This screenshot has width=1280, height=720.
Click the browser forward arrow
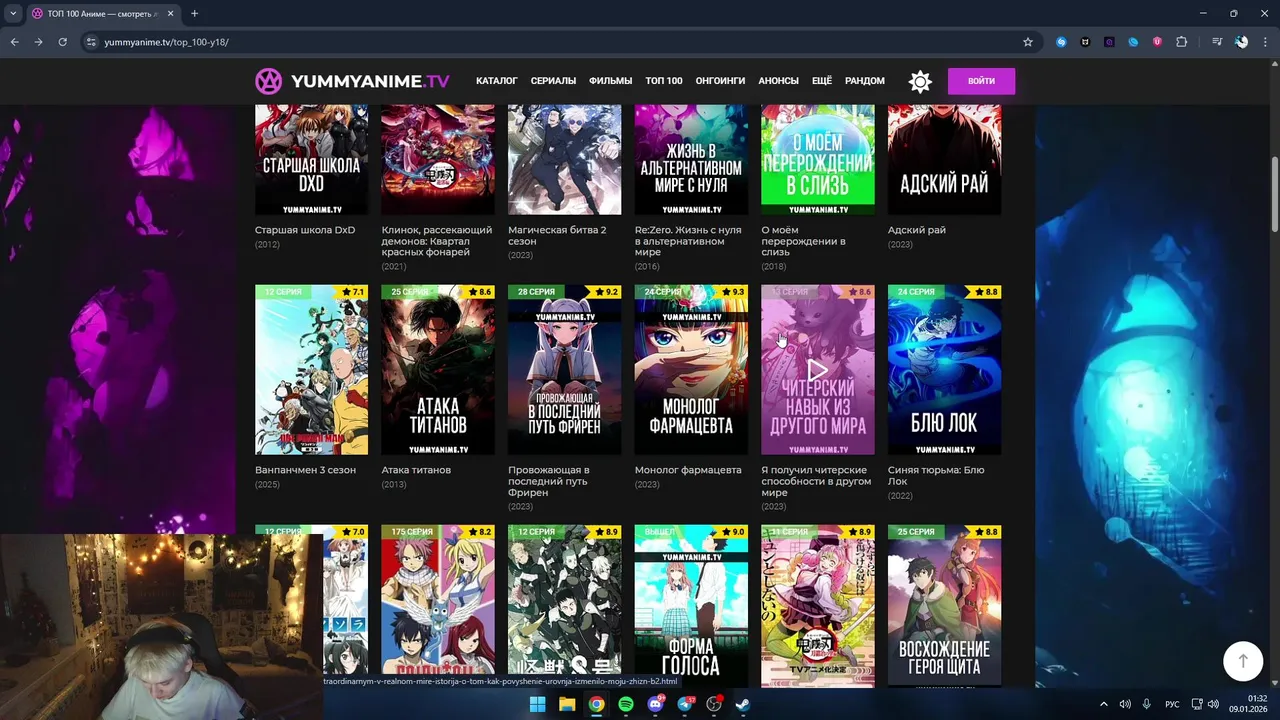coord(38,42)
